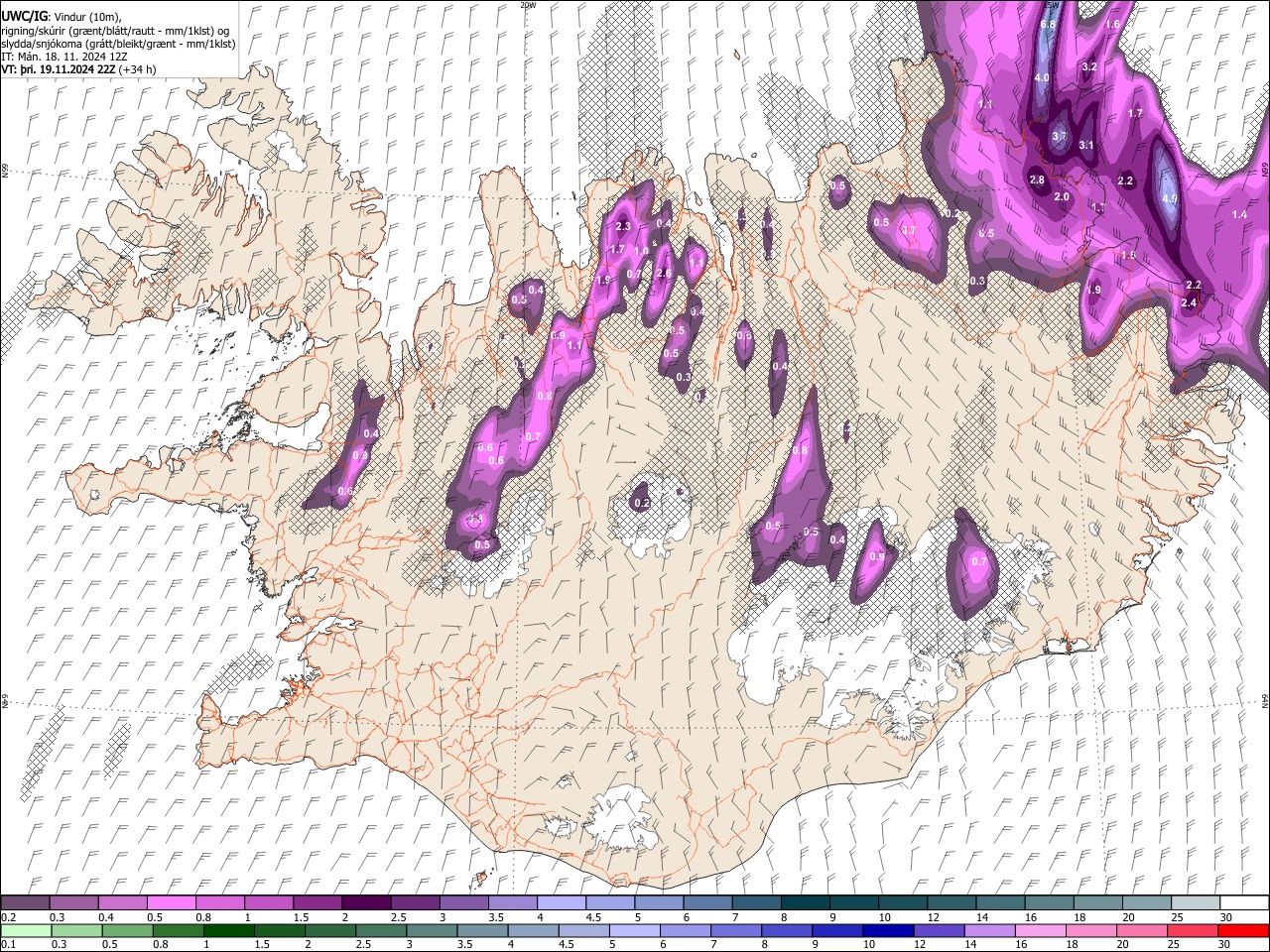
Task: Click the 1.6 precipitation value on the map
Action: (x=1112, y=24)
